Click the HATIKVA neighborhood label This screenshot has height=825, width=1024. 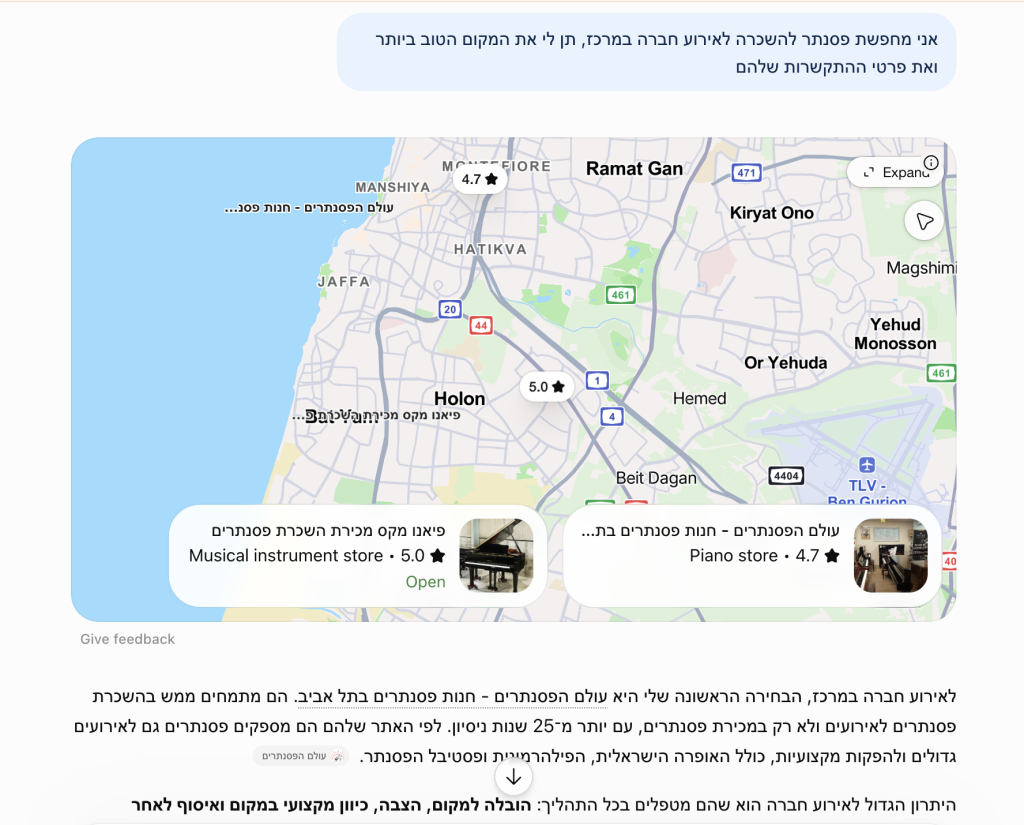click(490, 249)
